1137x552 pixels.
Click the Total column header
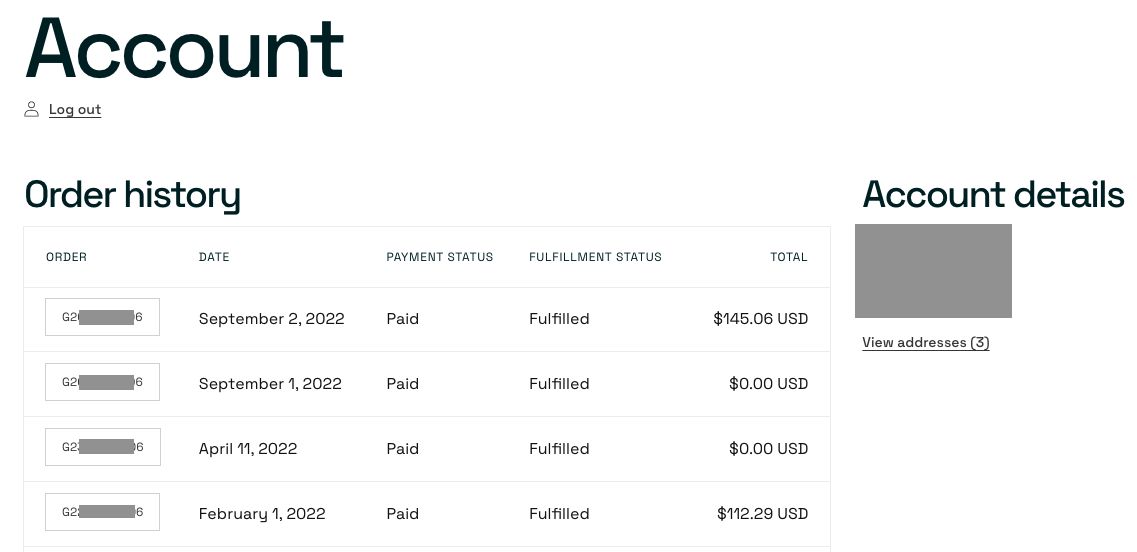(x=789, y=257)
